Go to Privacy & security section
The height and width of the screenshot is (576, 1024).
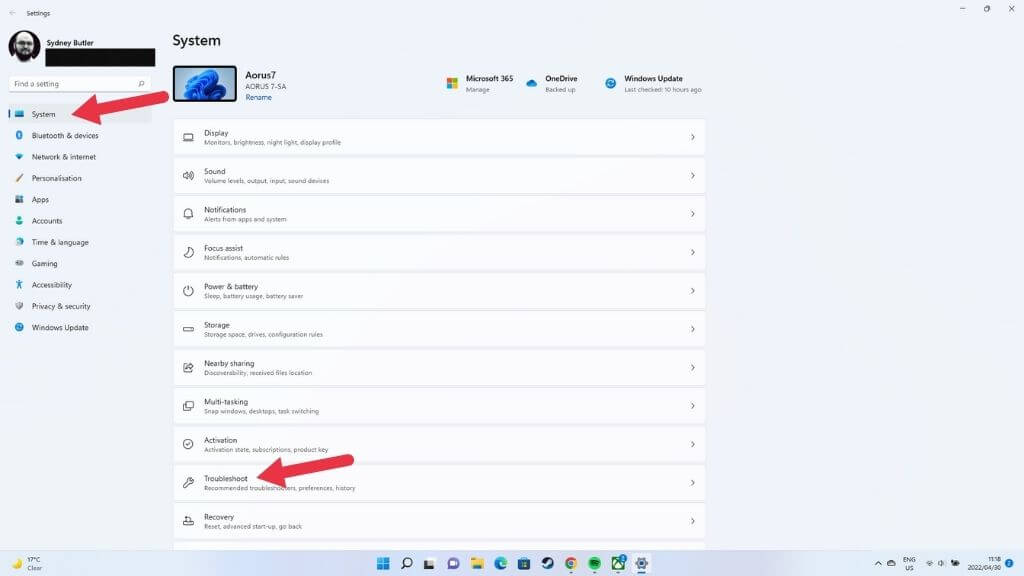[61, 306]
